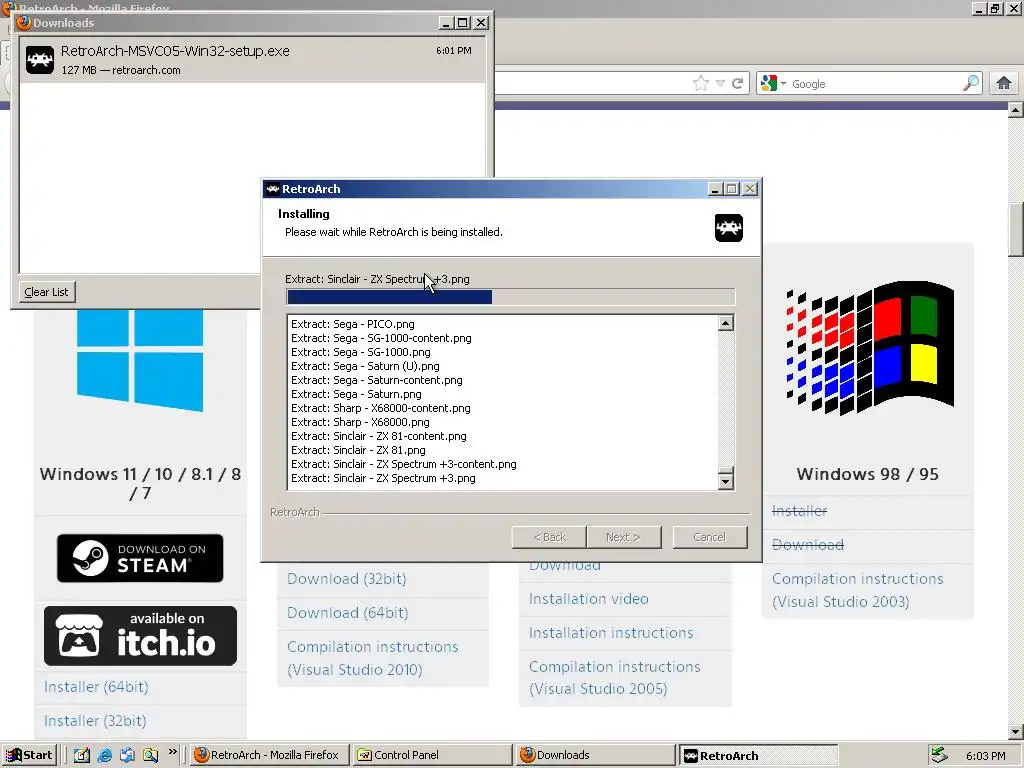Screen dimensions: 1024x768
Task: Click the Cancel button in installer
Action: 710,537
